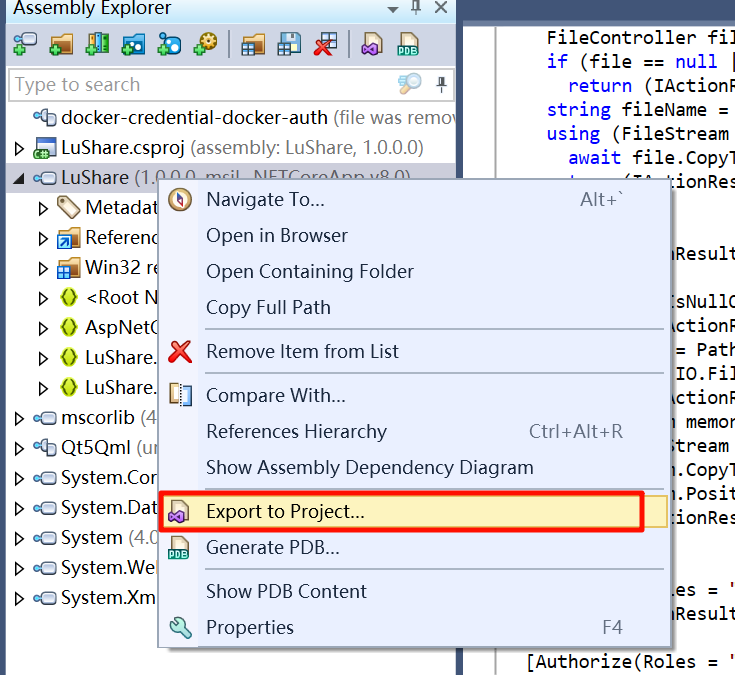This screenshot has height=675, width=735.
Task: Click the Save Assembly List floppy icon
Action: click(x=289, y=45)
